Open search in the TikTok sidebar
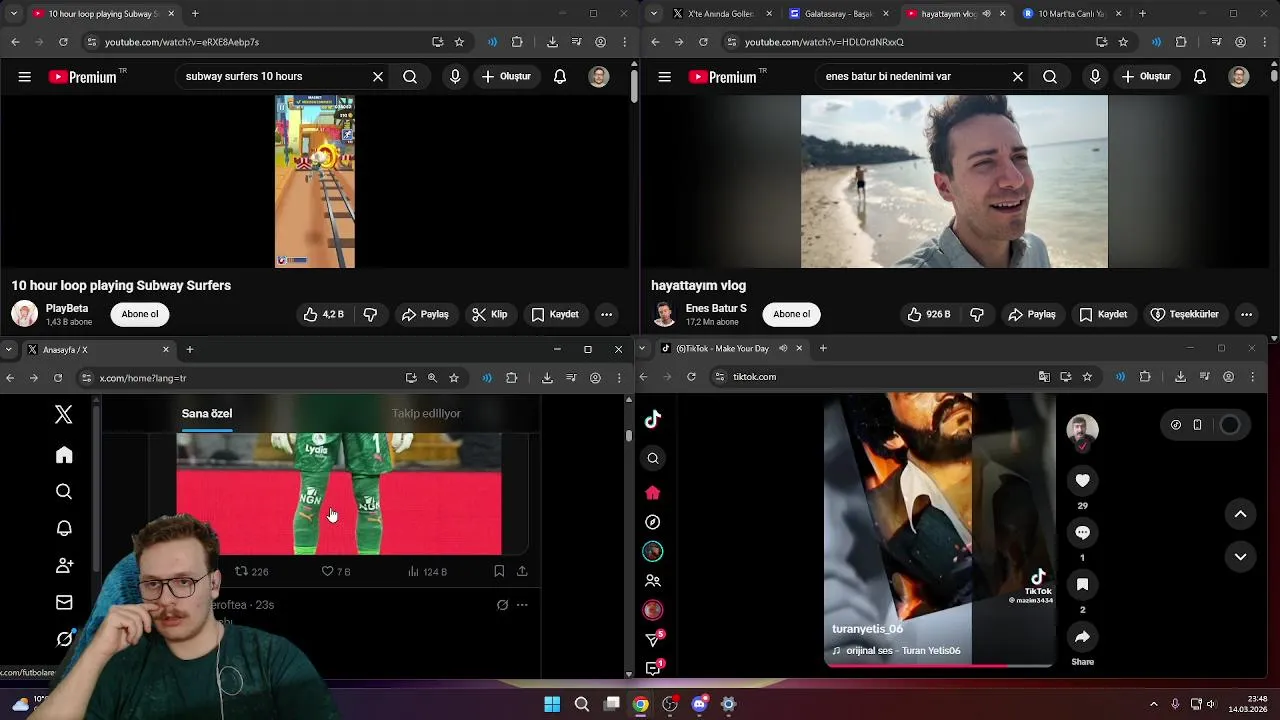 point(653,458)
